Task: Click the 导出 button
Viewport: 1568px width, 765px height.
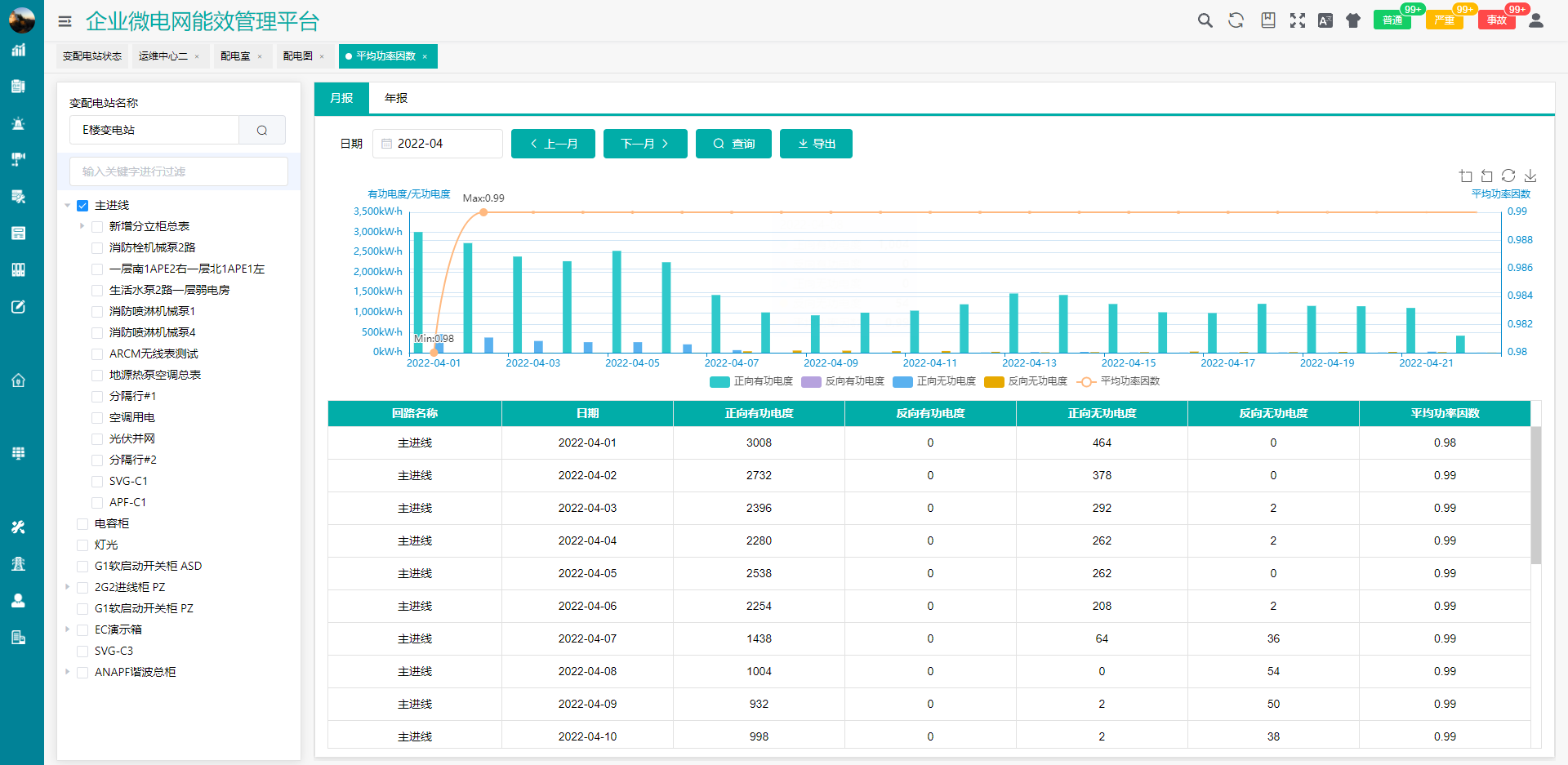Action: tap(816, 144)
